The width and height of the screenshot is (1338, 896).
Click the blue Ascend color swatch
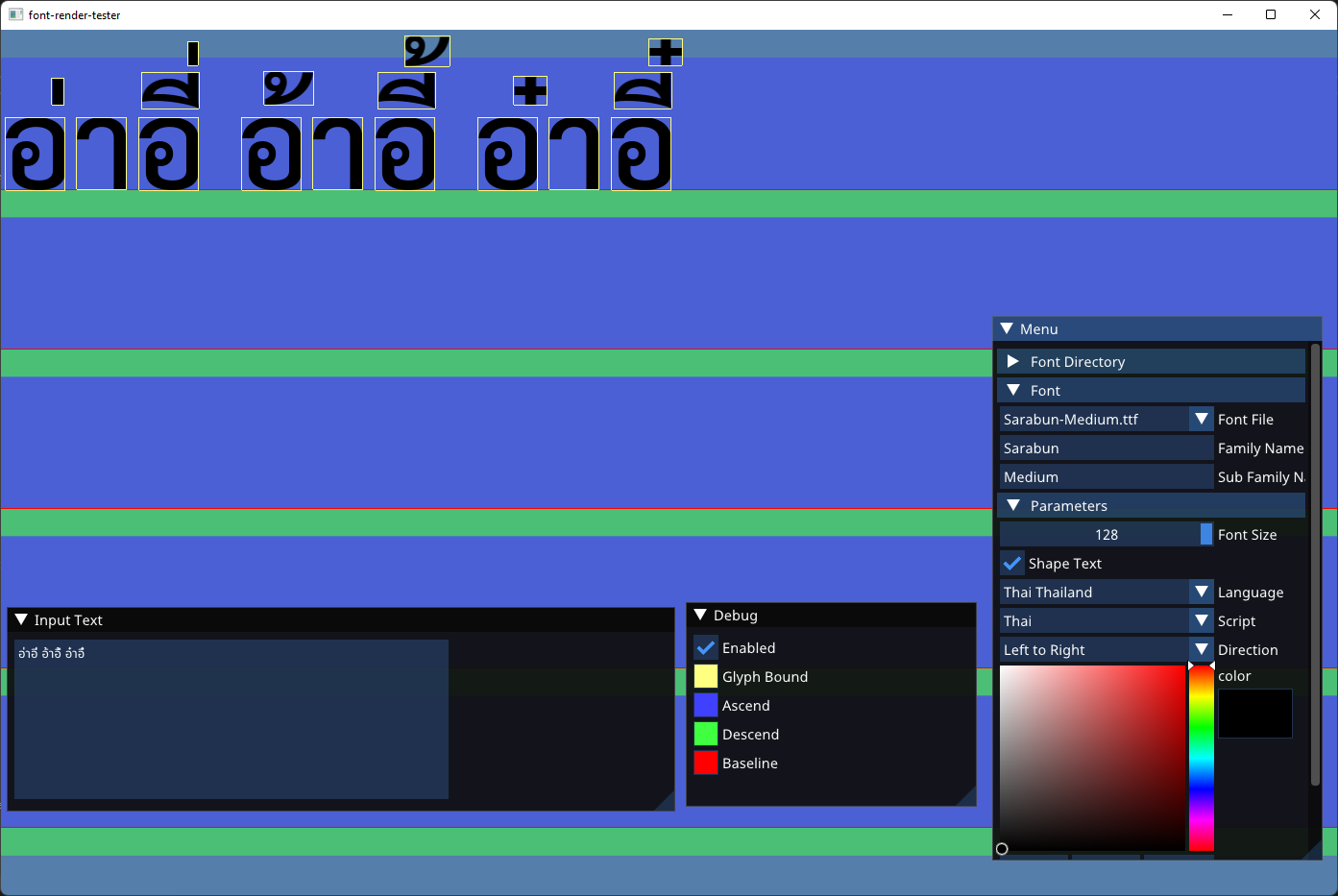[x=706, y=705]
